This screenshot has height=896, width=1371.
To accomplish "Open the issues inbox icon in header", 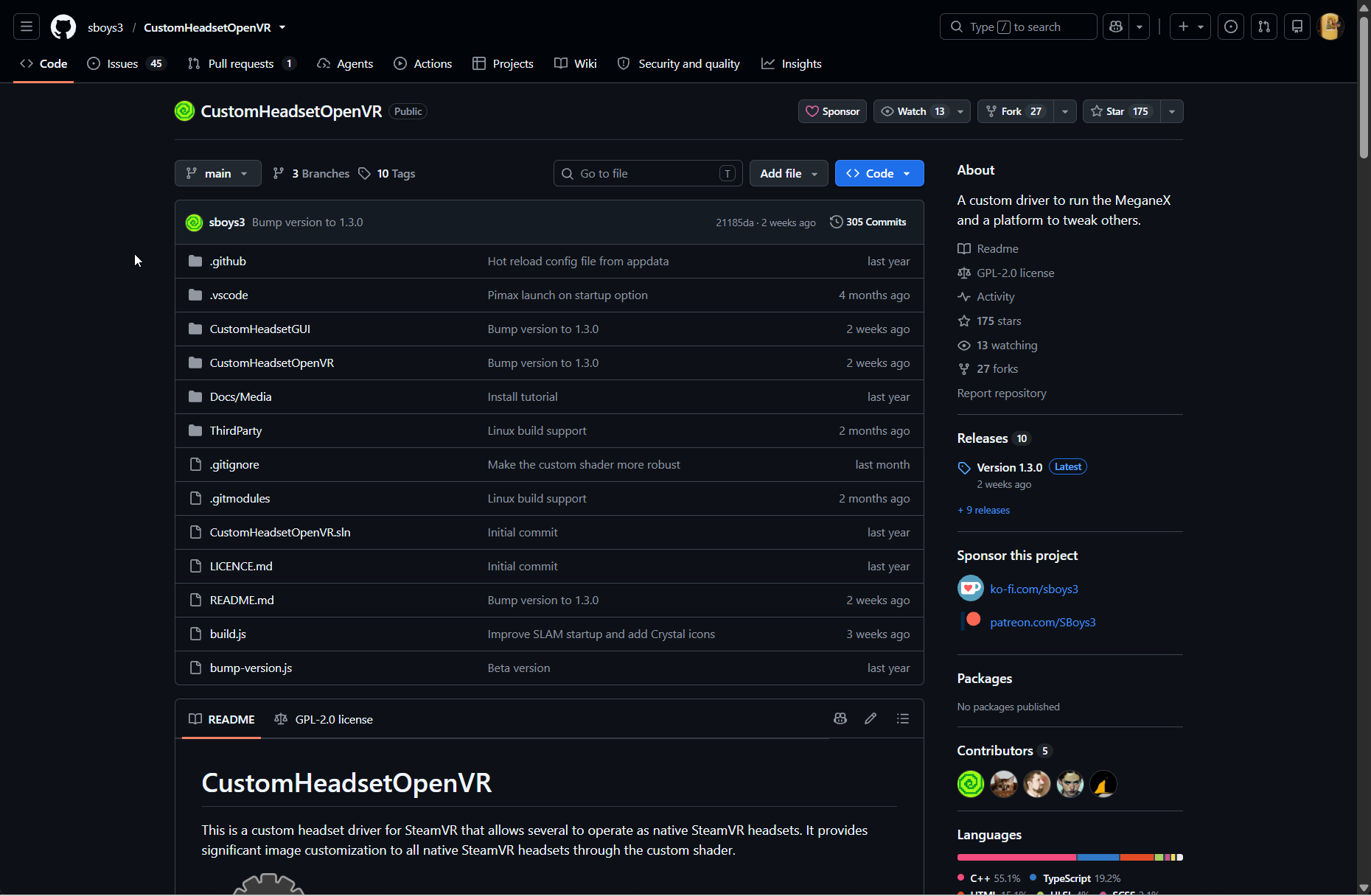I will [x=1231, y=27].
